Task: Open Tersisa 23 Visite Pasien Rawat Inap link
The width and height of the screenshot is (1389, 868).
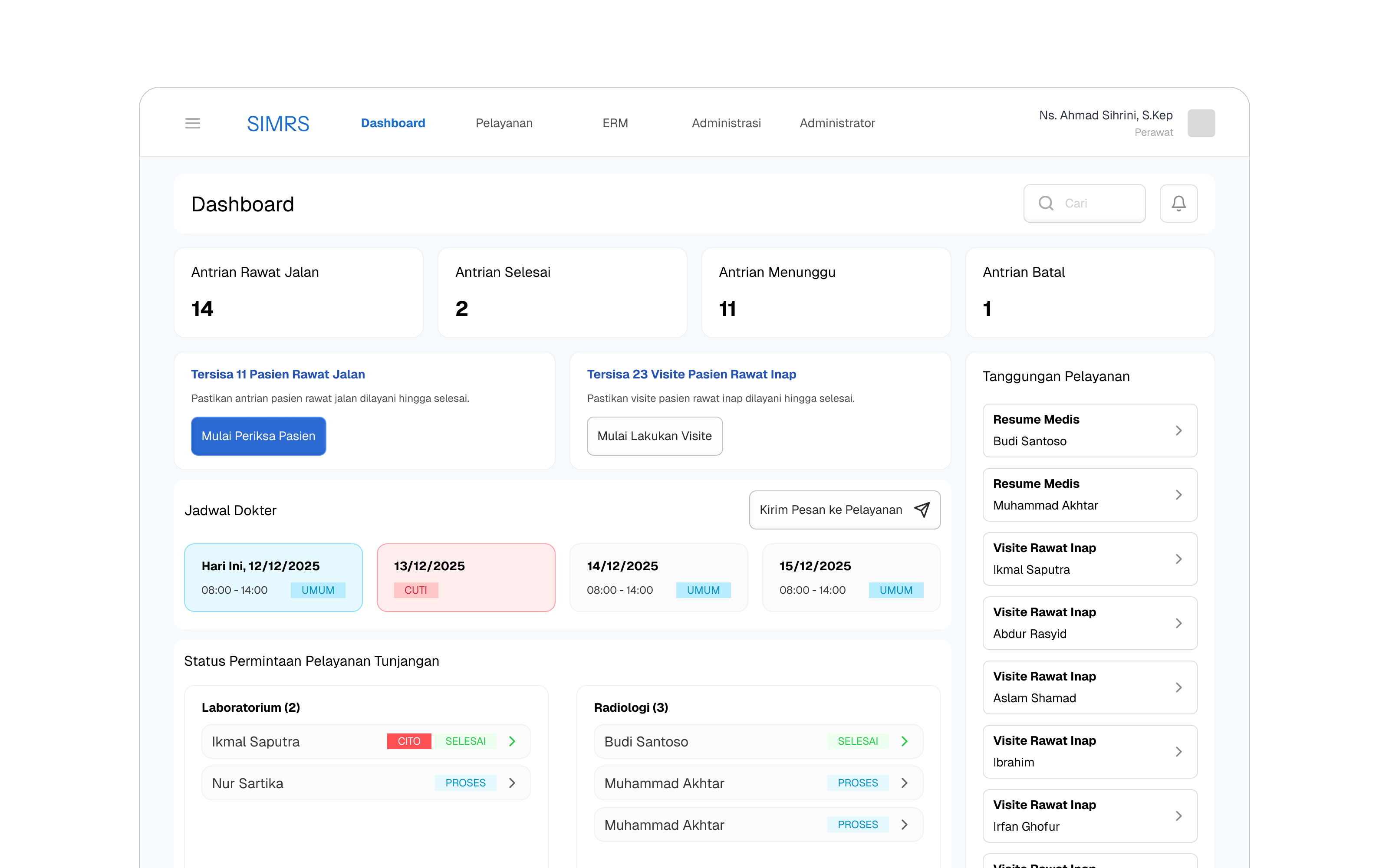Action: (x=691, y=374)
